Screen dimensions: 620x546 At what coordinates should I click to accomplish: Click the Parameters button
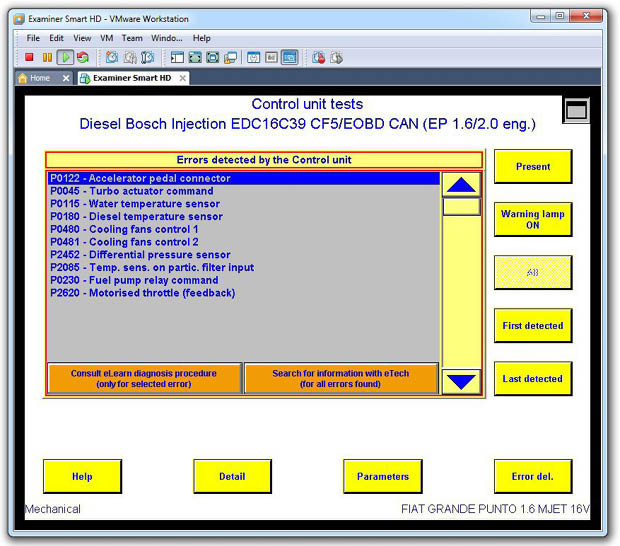(382, 476)
